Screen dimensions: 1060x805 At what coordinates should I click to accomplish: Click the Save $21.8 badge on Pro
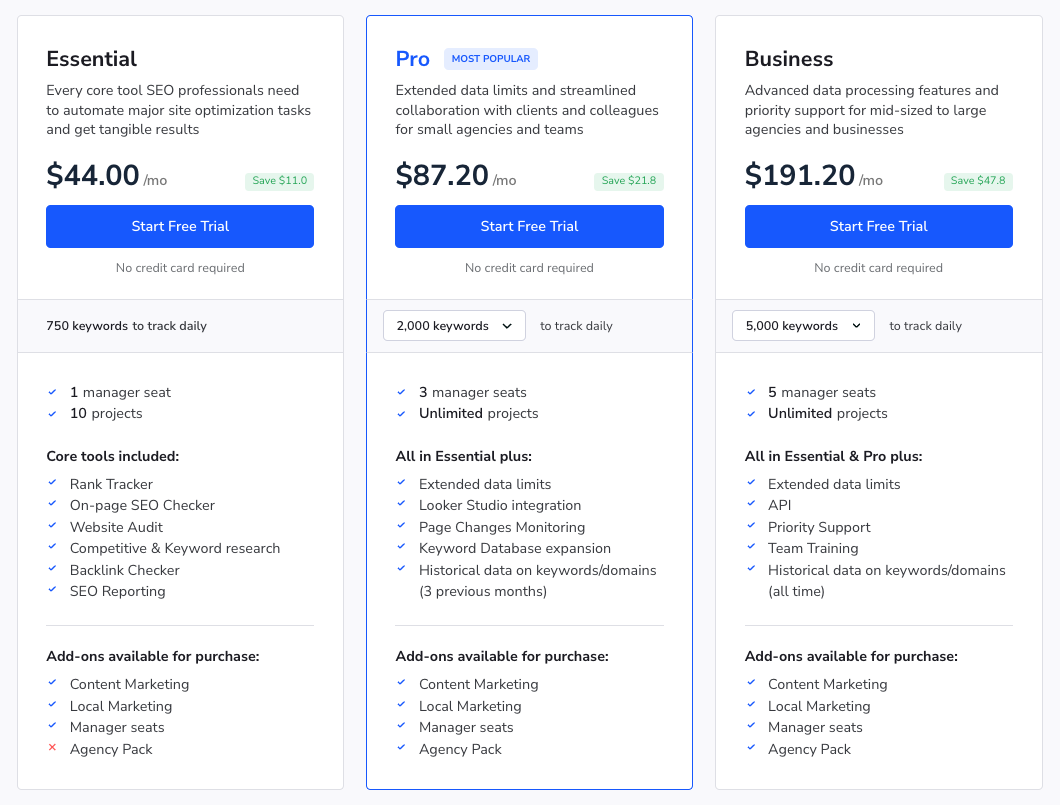click(629, 181)
